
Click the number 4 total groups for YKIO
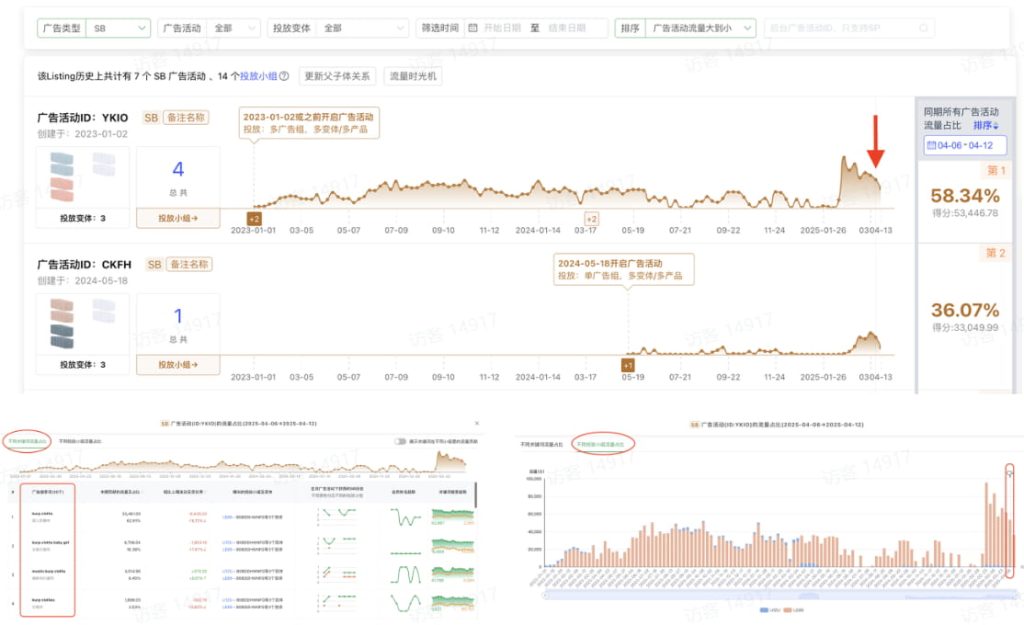click(178, 170)
